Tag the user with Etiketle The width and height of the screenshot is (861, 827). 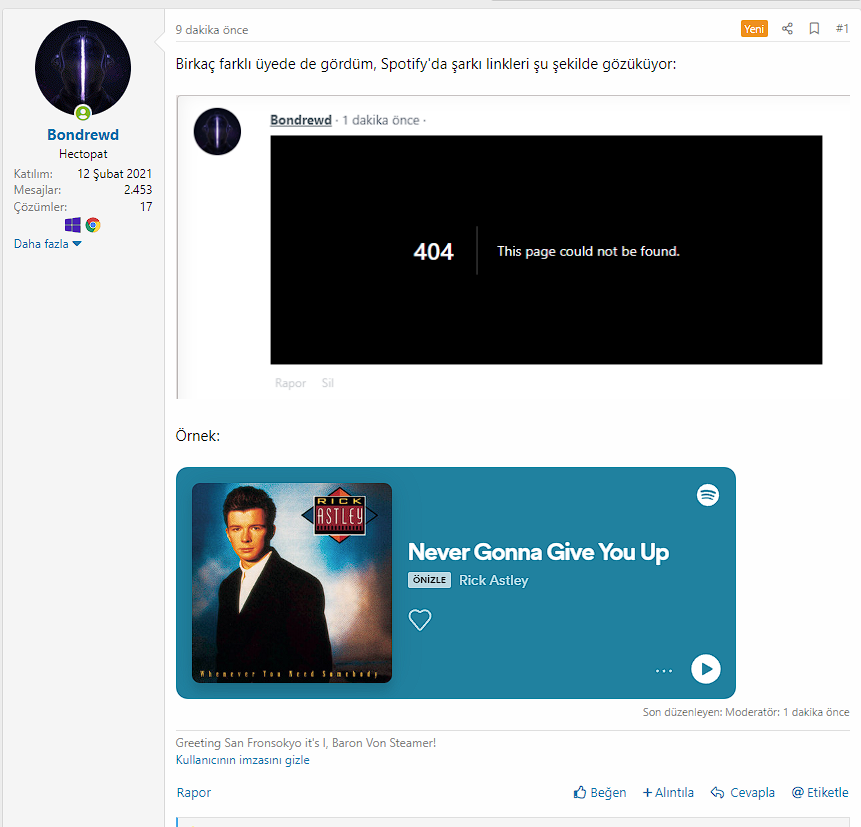(820, 792)
